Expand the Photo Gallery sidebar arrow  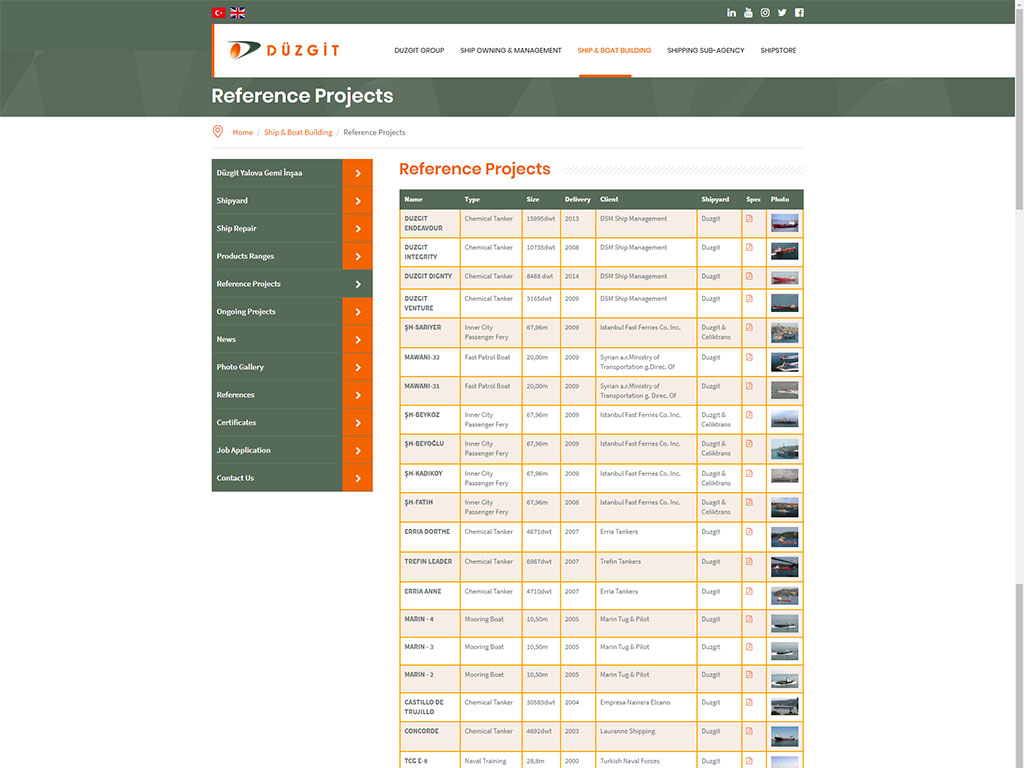click(x=357, y=367)
